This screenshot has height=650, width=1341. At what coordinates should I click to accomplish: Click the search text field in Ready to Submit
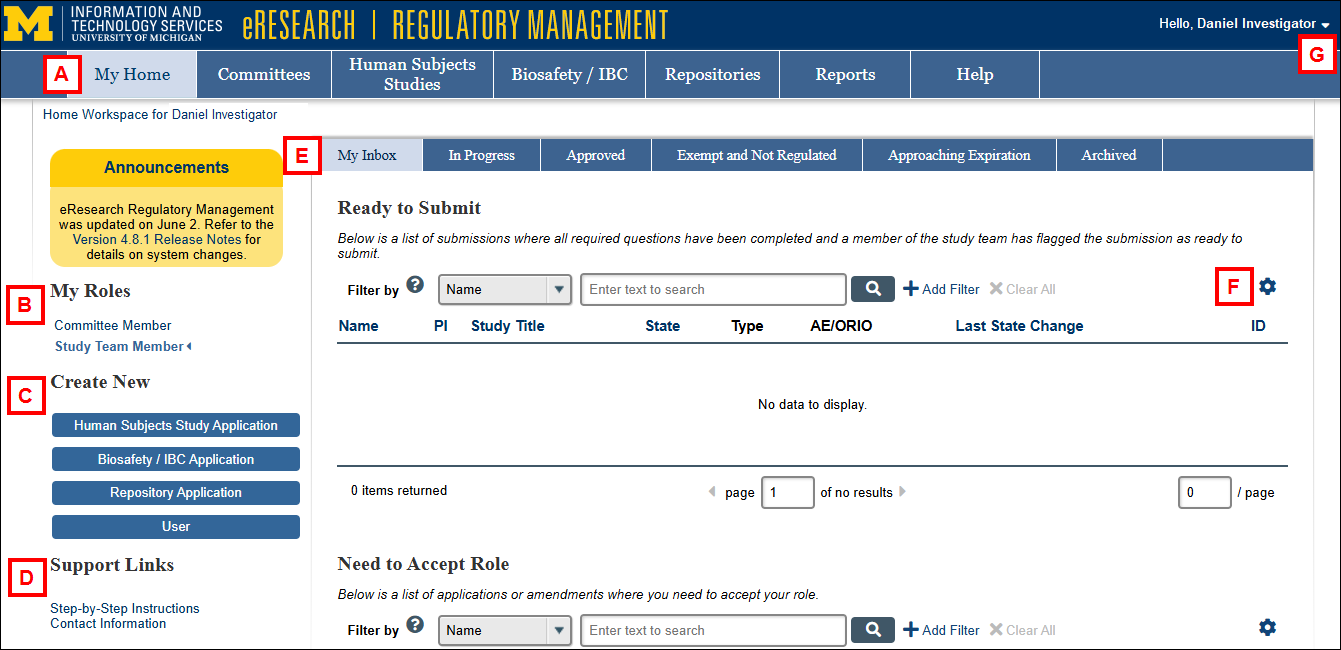pos(712,290)
